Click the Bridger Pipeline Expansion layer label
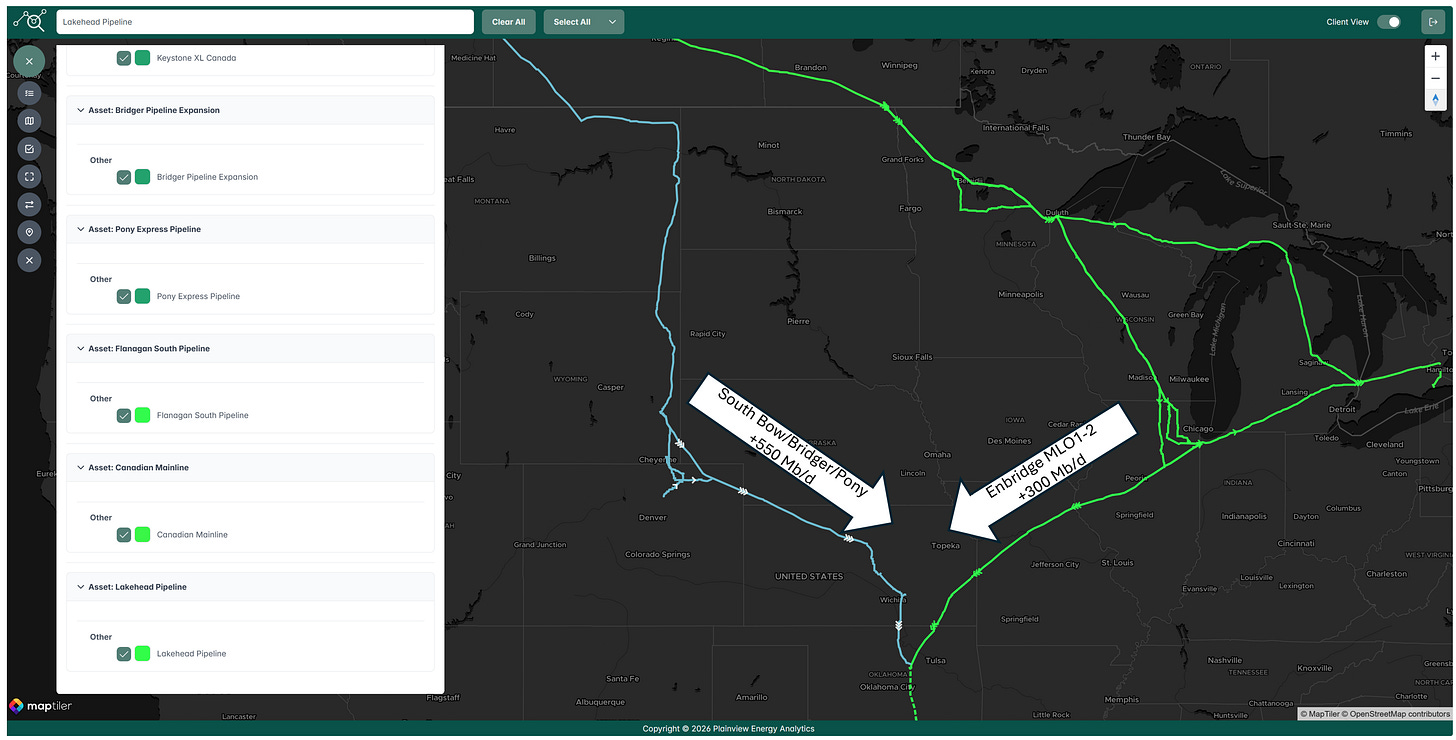 click(207, 177)
